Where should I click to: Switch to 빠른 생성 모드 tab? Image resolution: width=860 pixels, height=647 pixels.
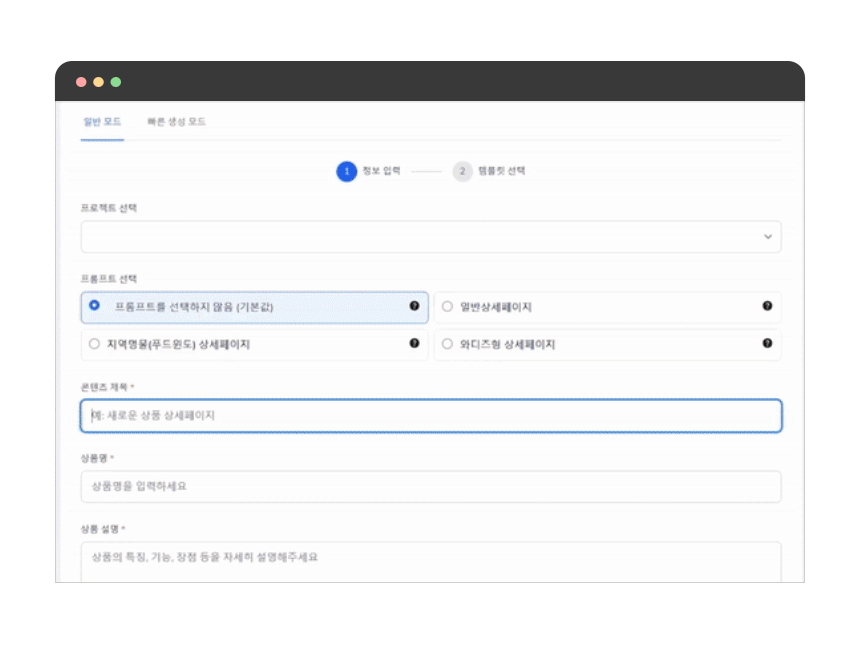tap(176, 121)
